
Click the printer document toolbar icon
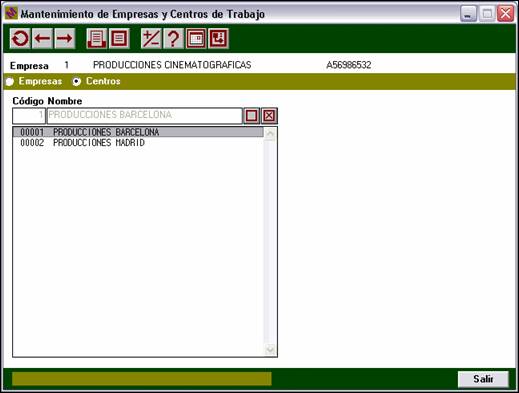point(97,39)
